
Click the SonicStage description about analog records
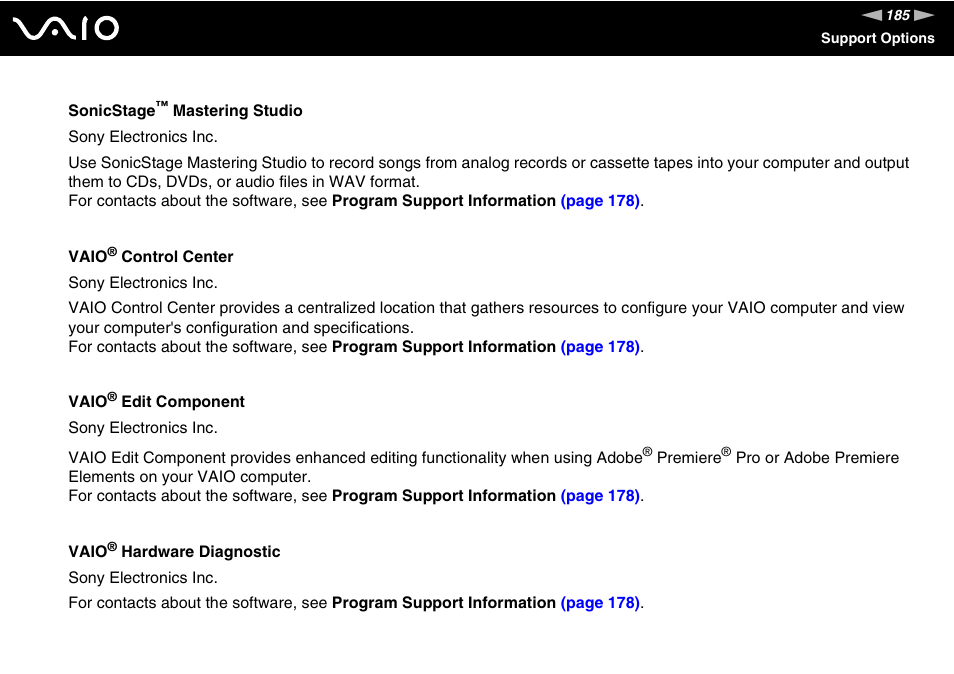click(x=489, y=172)
